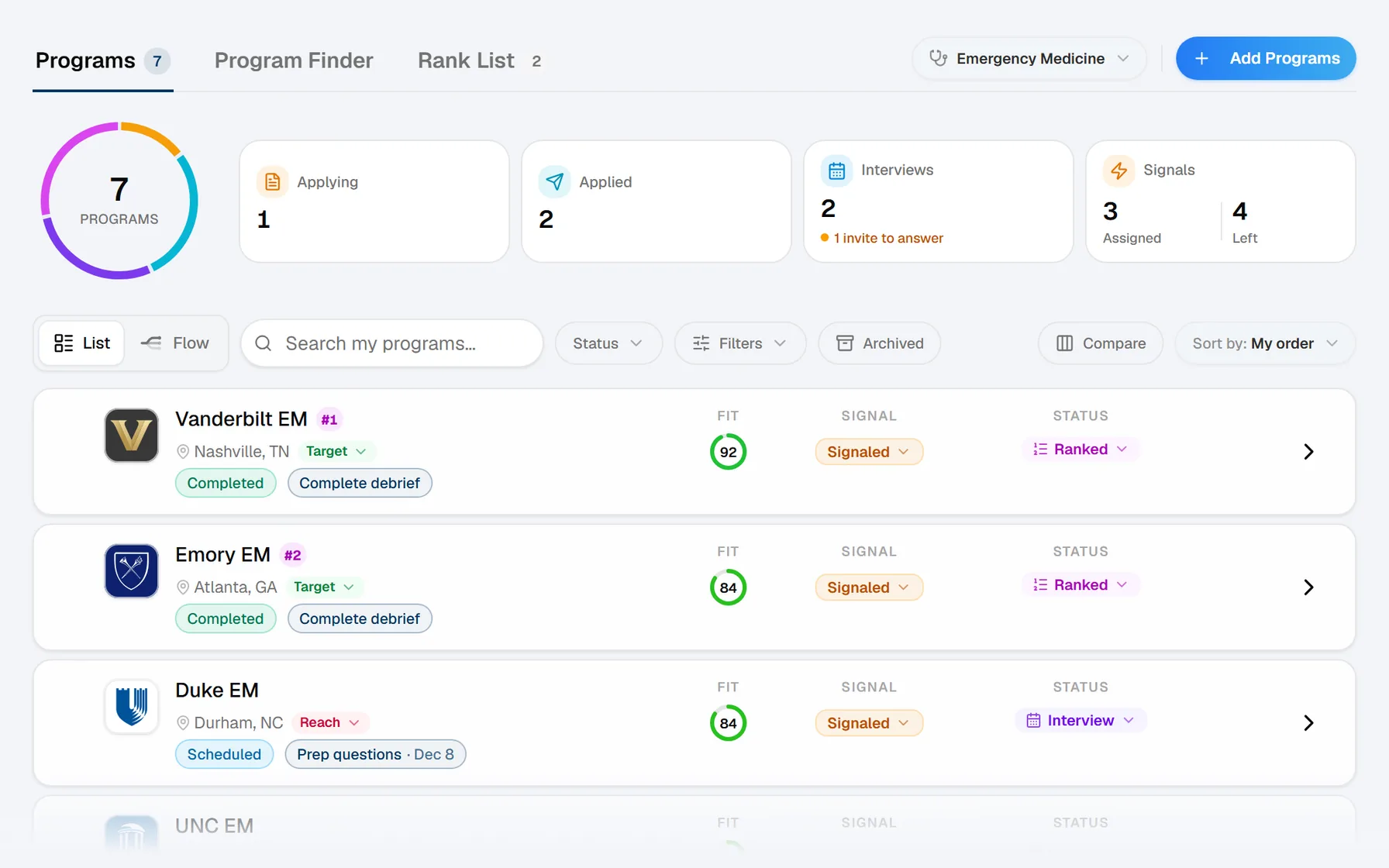
Task: Open Duke EM details with right arrow
Action: (1308, 723)
